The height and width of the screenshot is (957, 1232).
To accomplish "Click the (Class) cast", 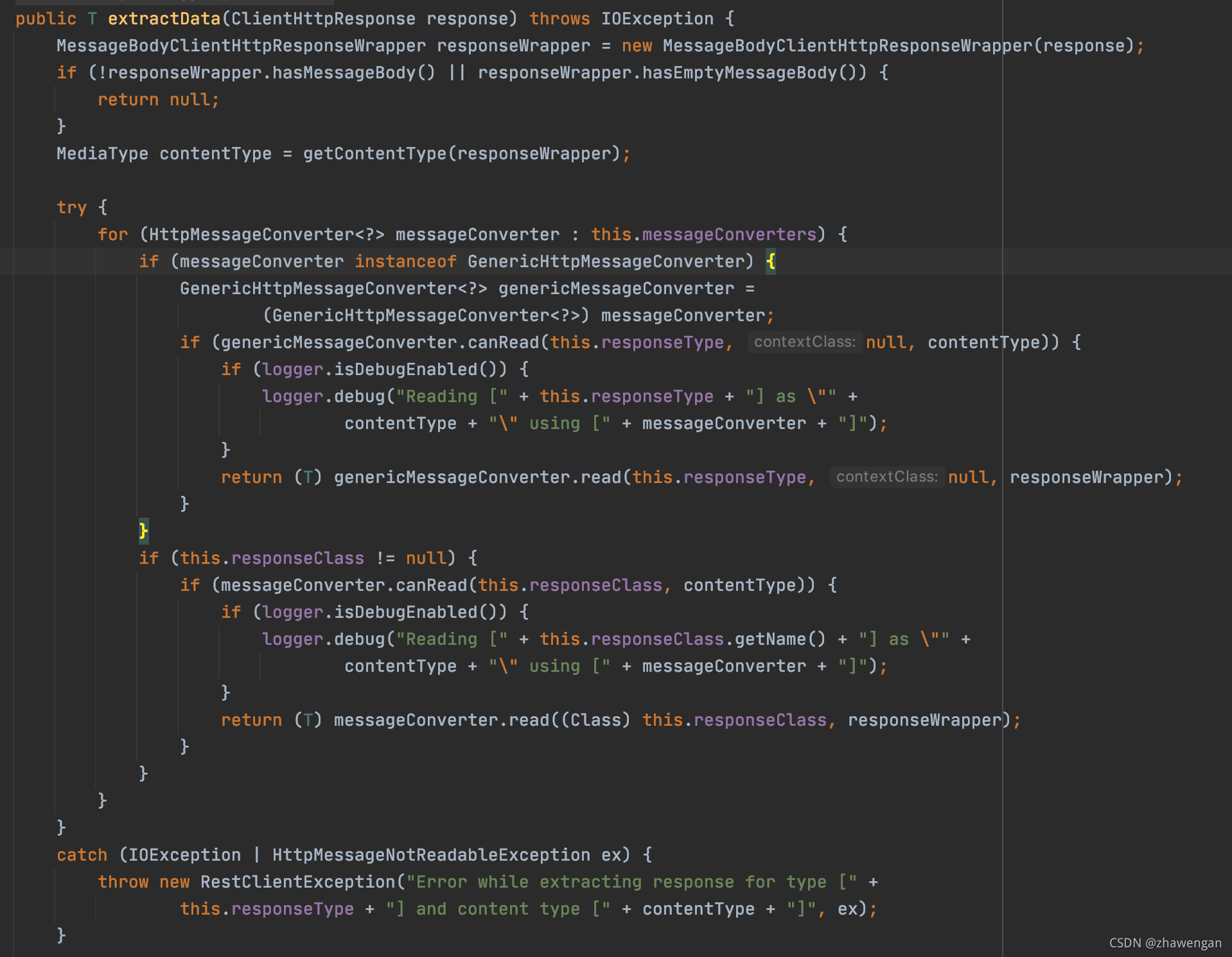I will [595, 720].
